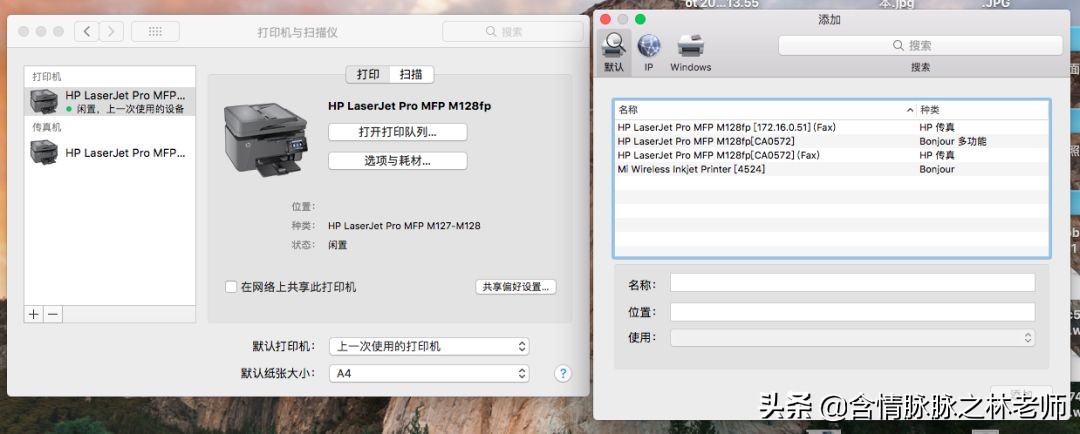This screenshot has height=434, width=1080.
Task: Select HP LaserJet M128fp [172.16.0.51] (Fax) row
Action: (x=831, y=127)
